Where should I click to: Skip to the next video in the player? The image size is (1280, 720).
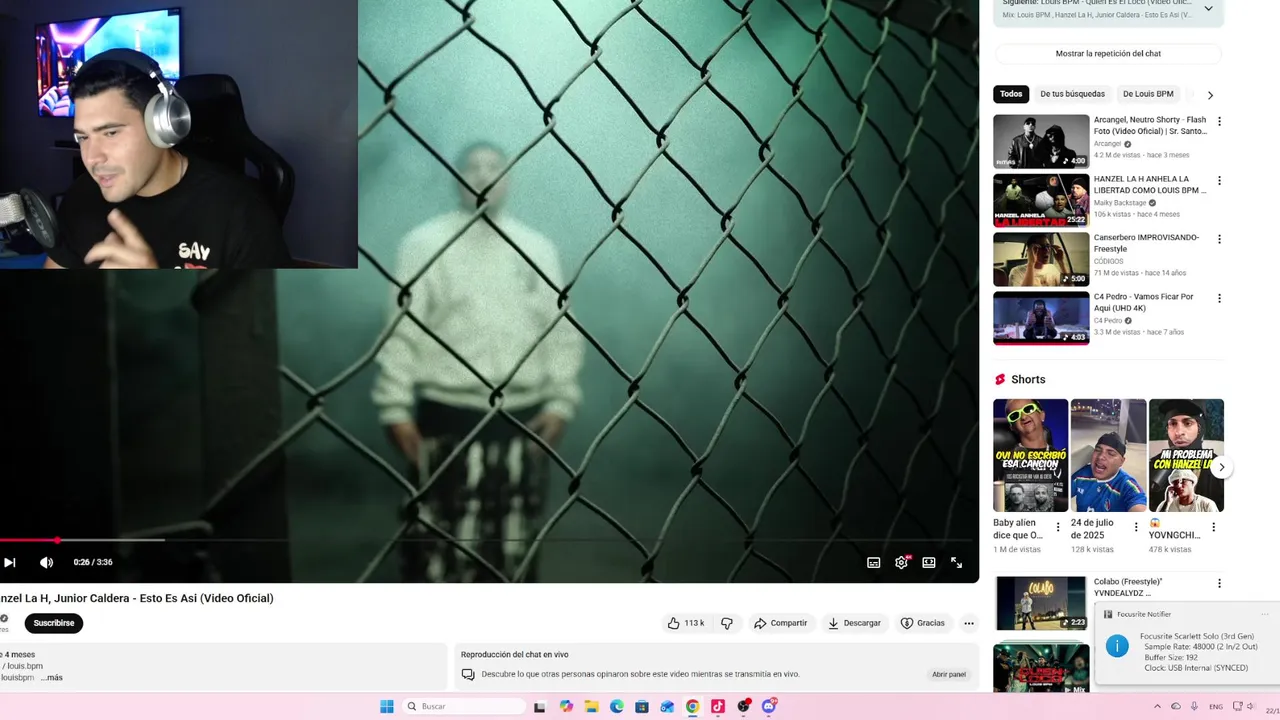coord(9,562)
